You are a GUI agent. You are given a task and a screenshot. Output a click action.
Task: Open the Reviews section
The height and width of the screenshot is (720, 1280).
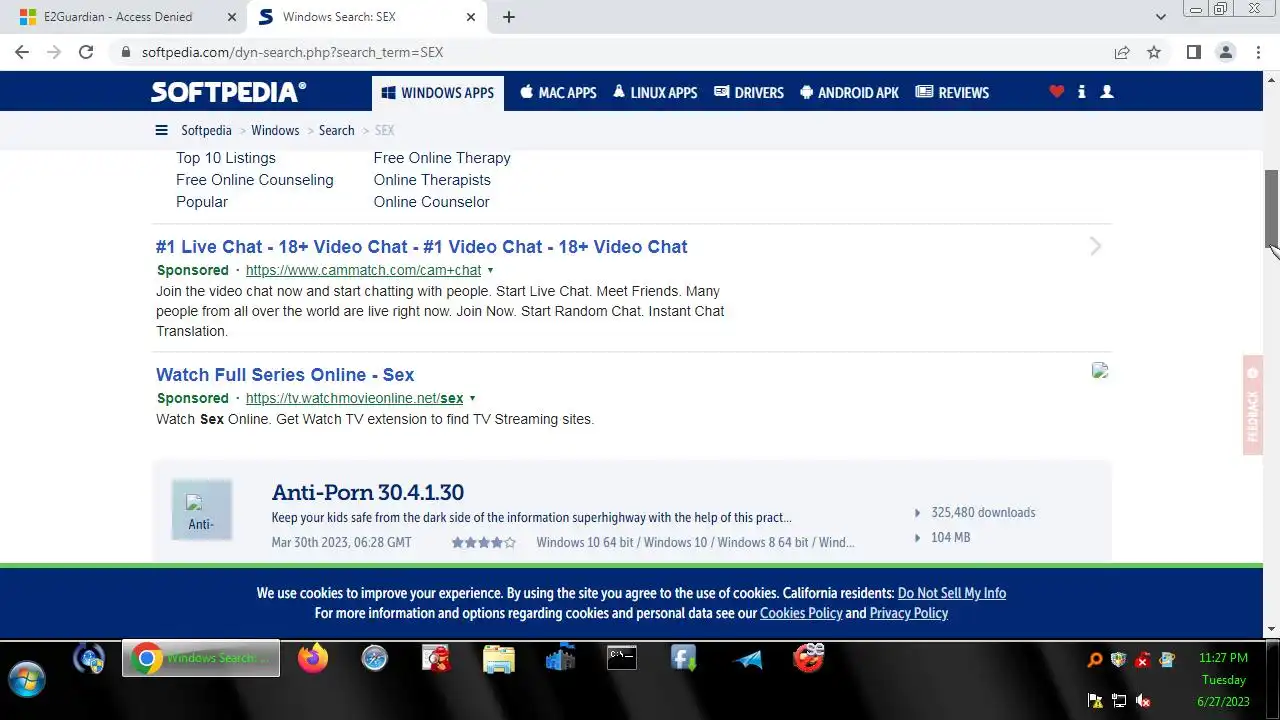tap(952, 93)
